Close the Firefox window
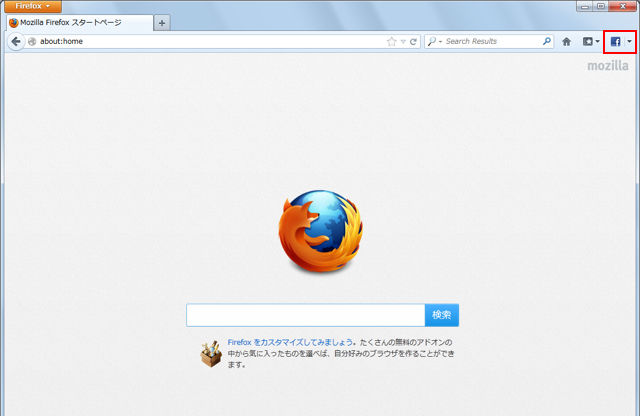 click(x=623, y=6)
